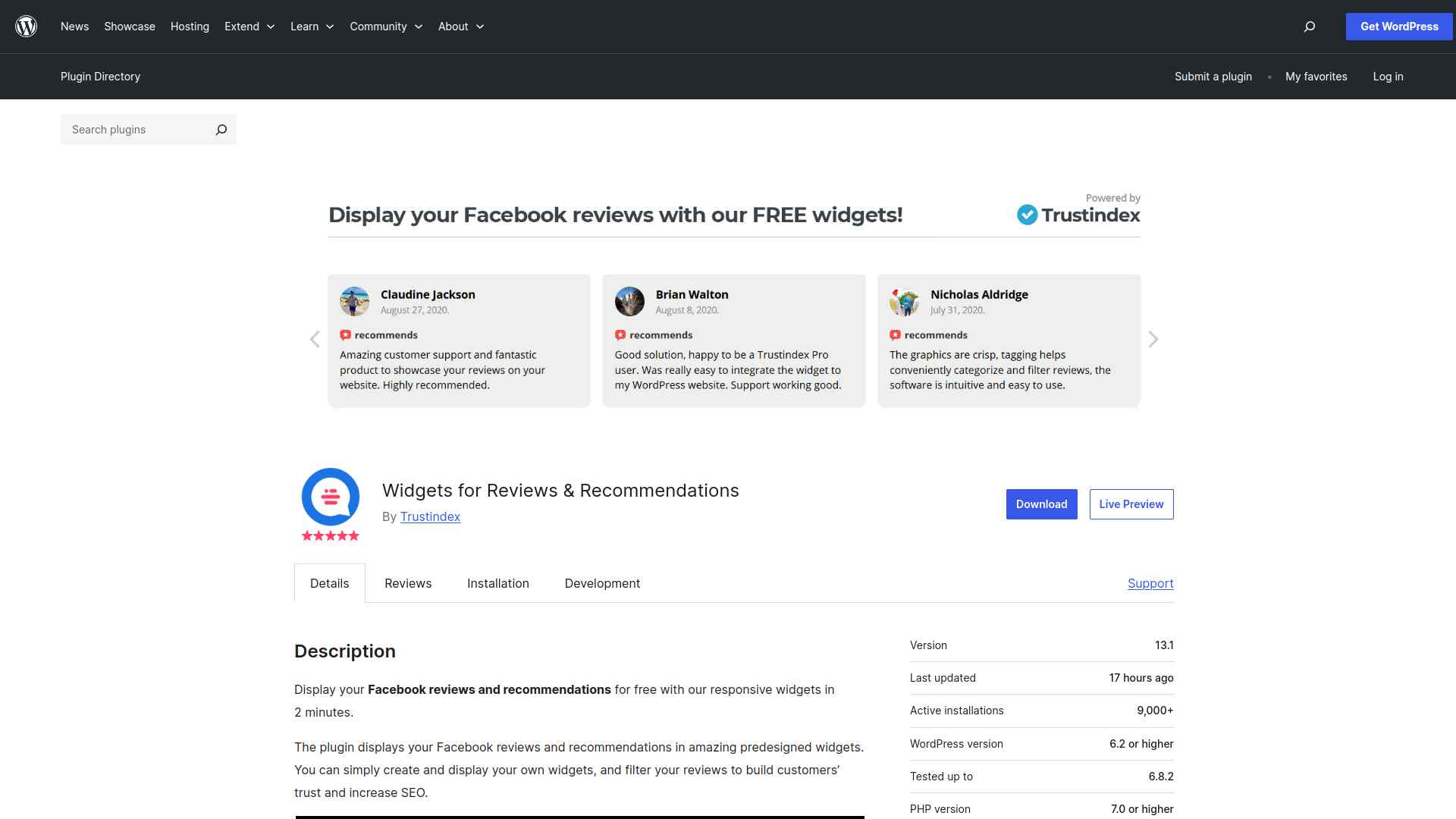Click the Version value 13.1
Viewport: 1456px width, 819px height.
(1164, 645)
